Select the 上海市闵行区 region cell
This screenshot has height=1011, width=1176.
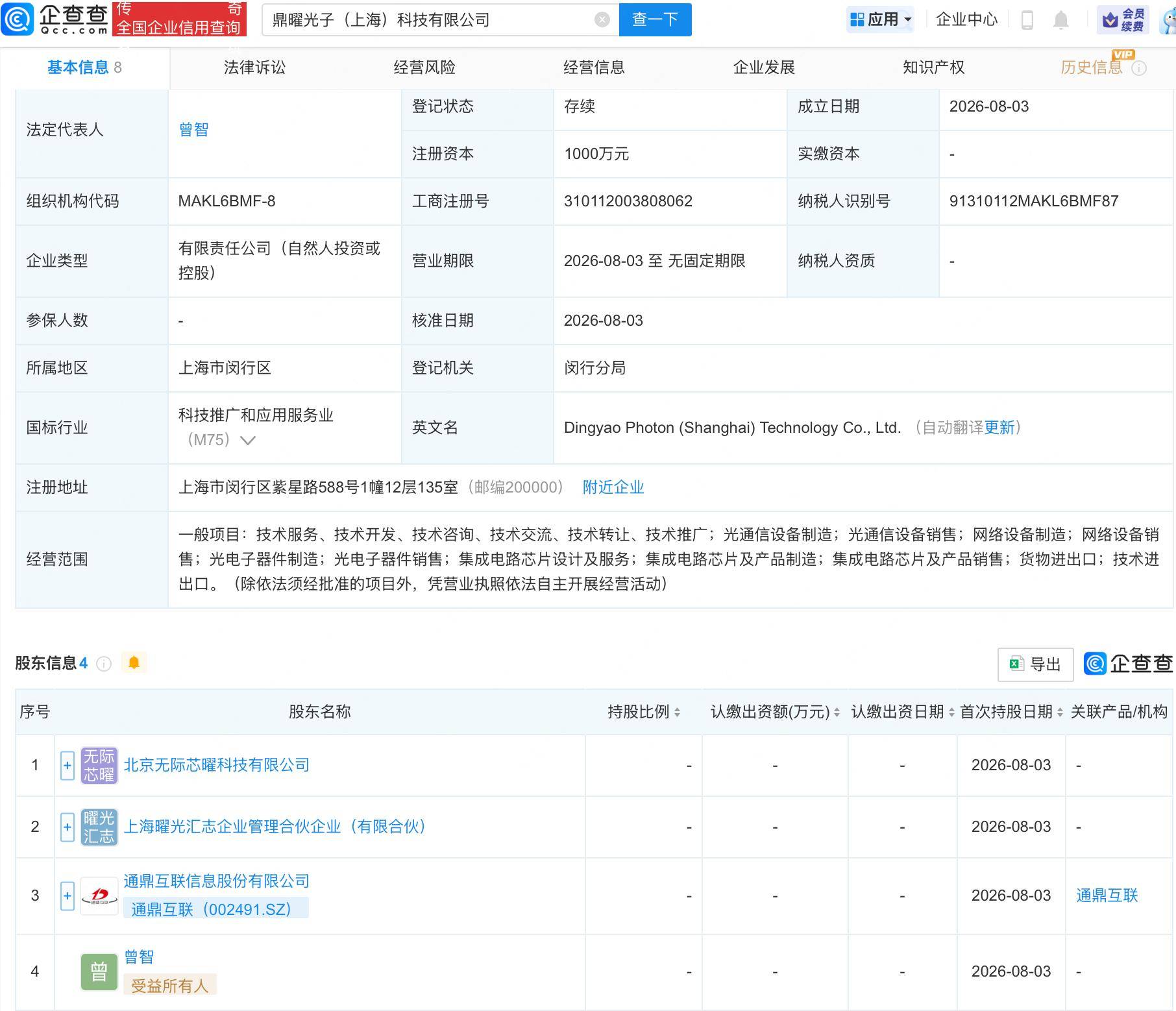[225, 368]
